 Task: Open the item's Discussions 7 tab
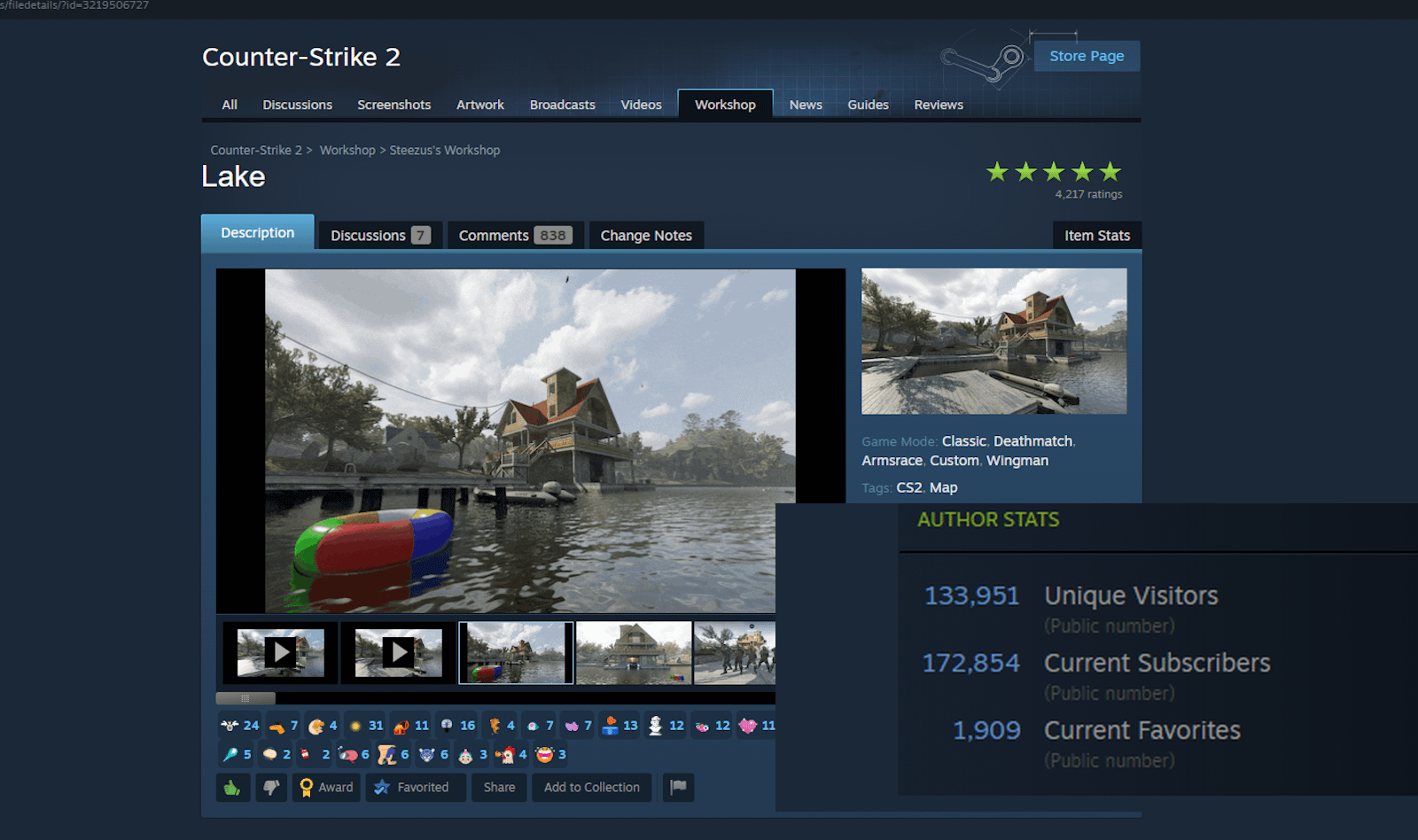click(380, 236)
